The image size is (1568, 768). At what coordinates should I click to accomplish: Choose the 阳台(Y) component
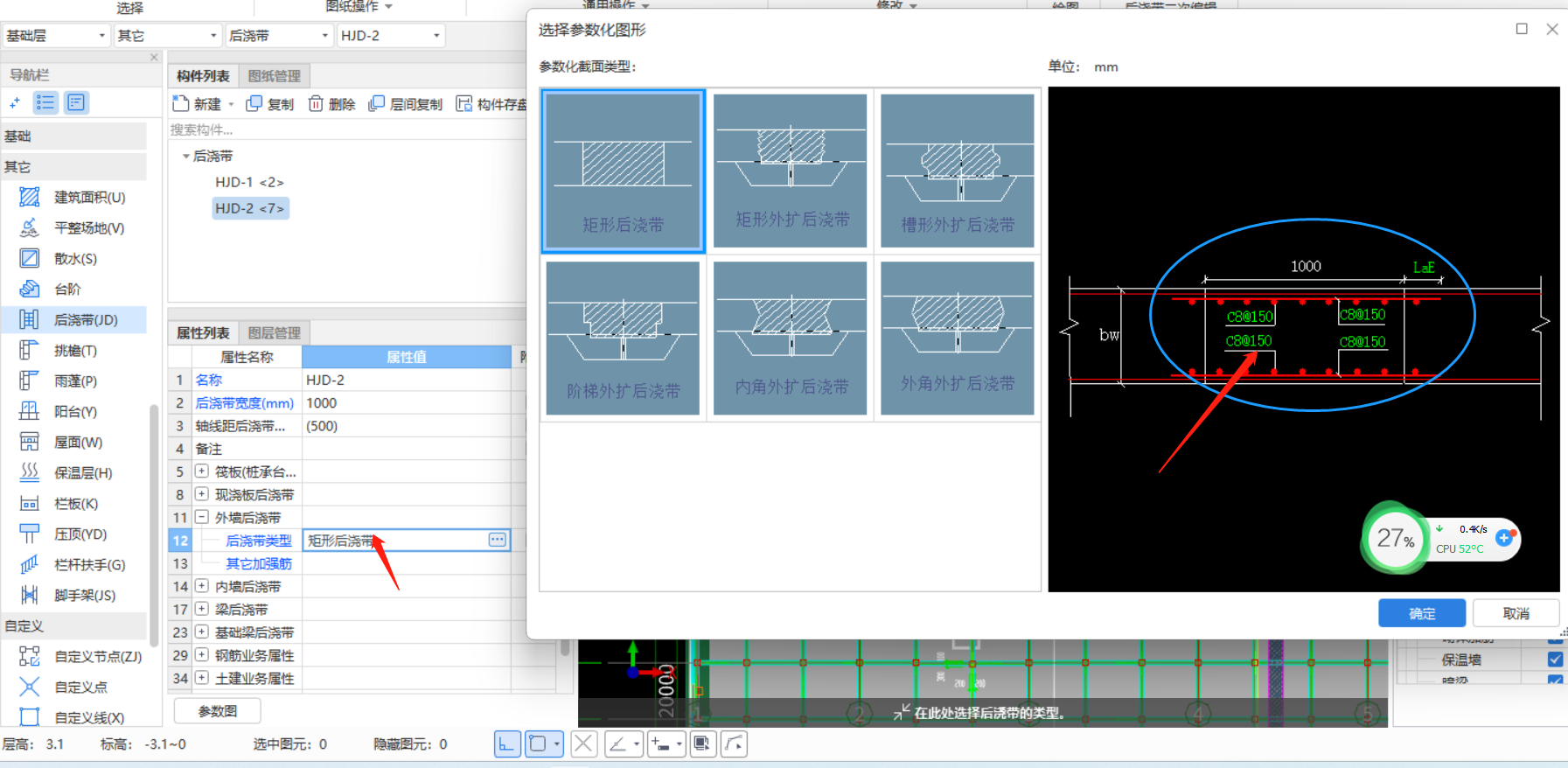coord(73,412)
